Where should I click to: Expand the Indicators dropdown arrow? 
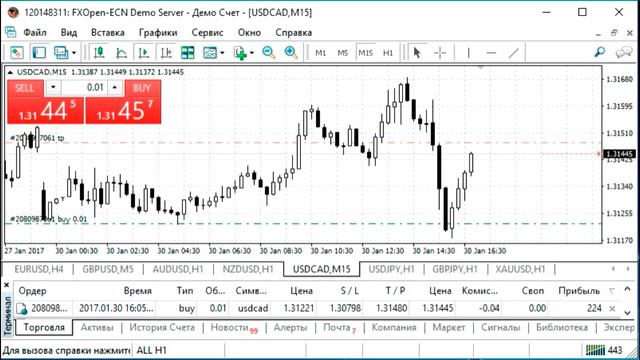pyautogui.click(x=222, y=53)
